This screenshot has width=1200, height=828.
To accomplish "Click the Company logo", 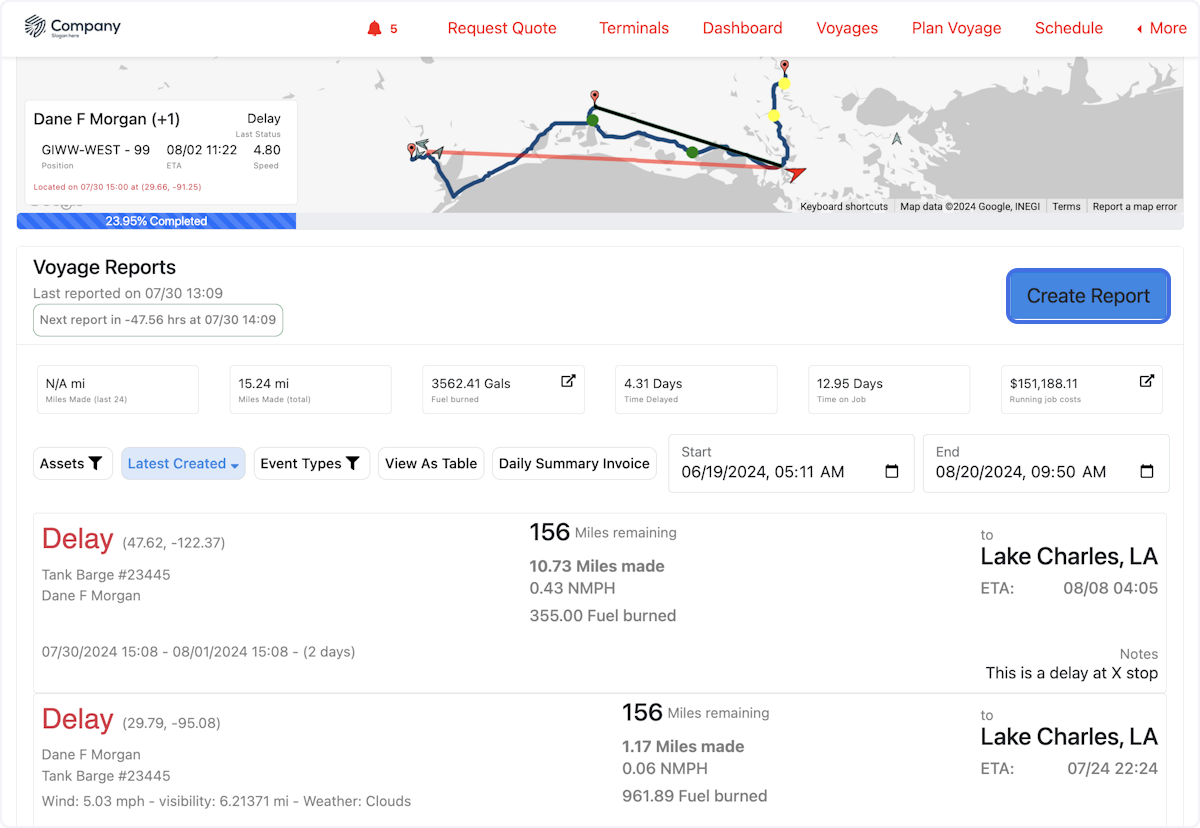I will (72, 27).
